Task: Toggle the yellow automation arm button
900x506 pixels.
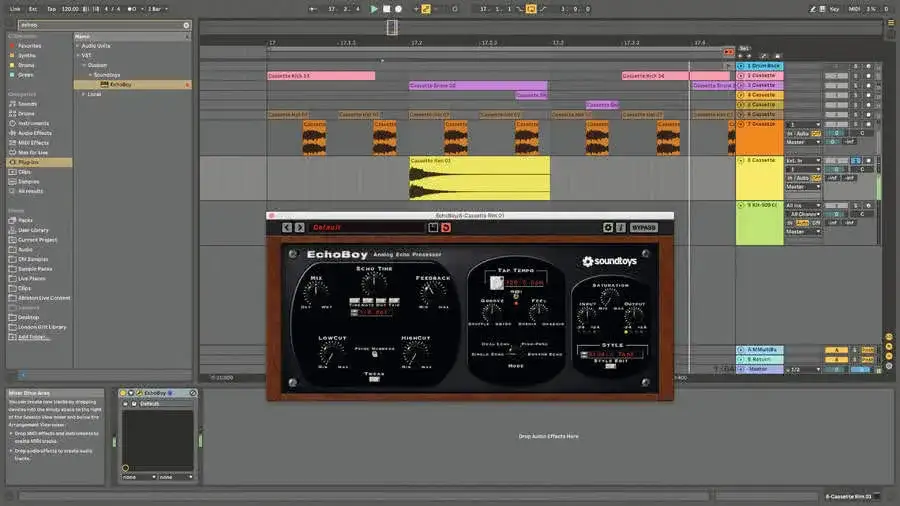Action: click(x=426, y=9)
